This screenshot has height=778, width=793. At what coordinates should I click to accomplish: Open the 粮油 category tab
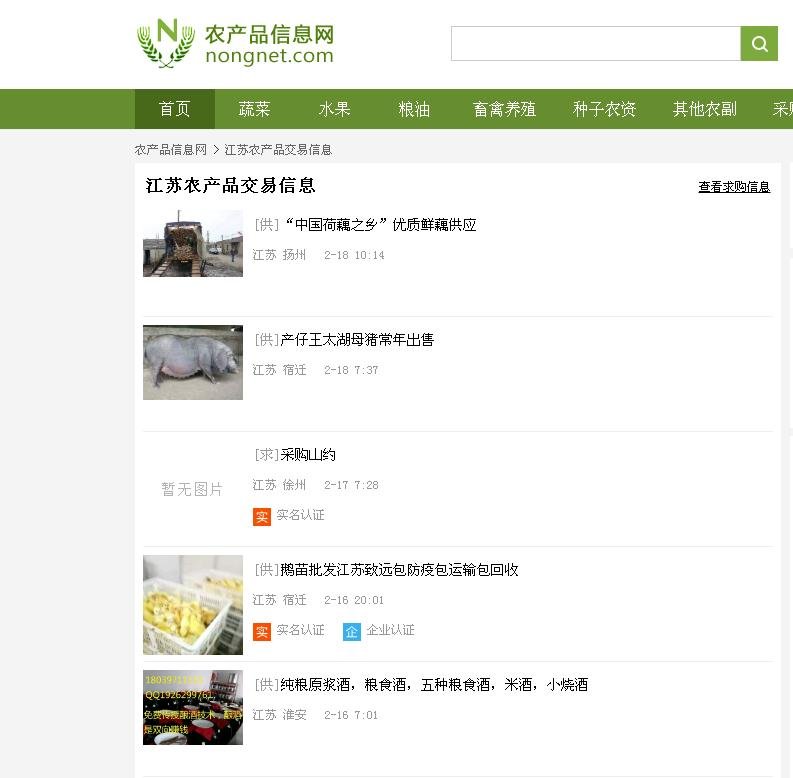tap(415, 109)
